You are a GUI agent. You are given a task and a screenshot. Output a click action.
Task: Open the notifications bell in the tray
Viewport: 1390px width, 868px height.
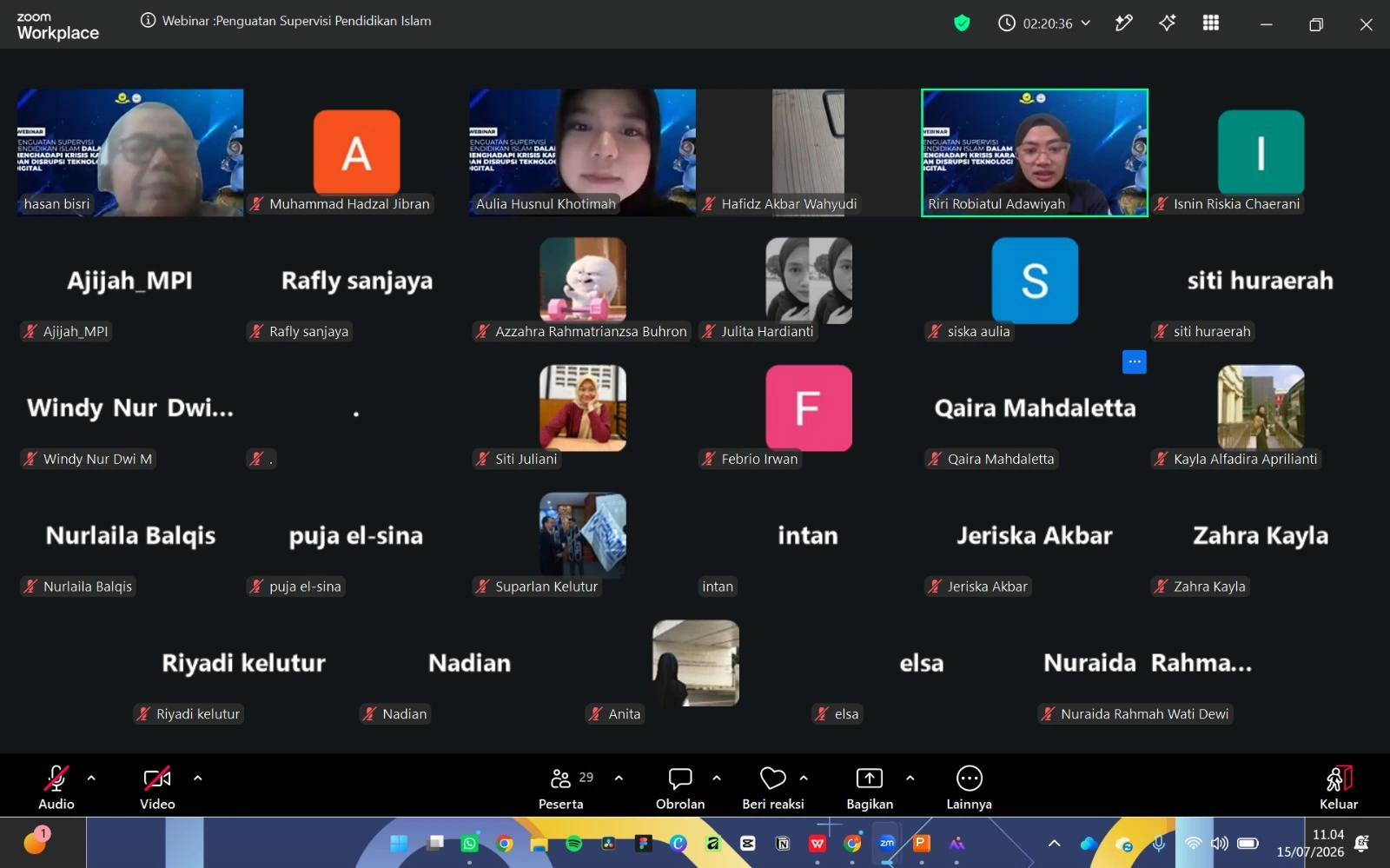pyautogui.click(x=1362, y=843)
